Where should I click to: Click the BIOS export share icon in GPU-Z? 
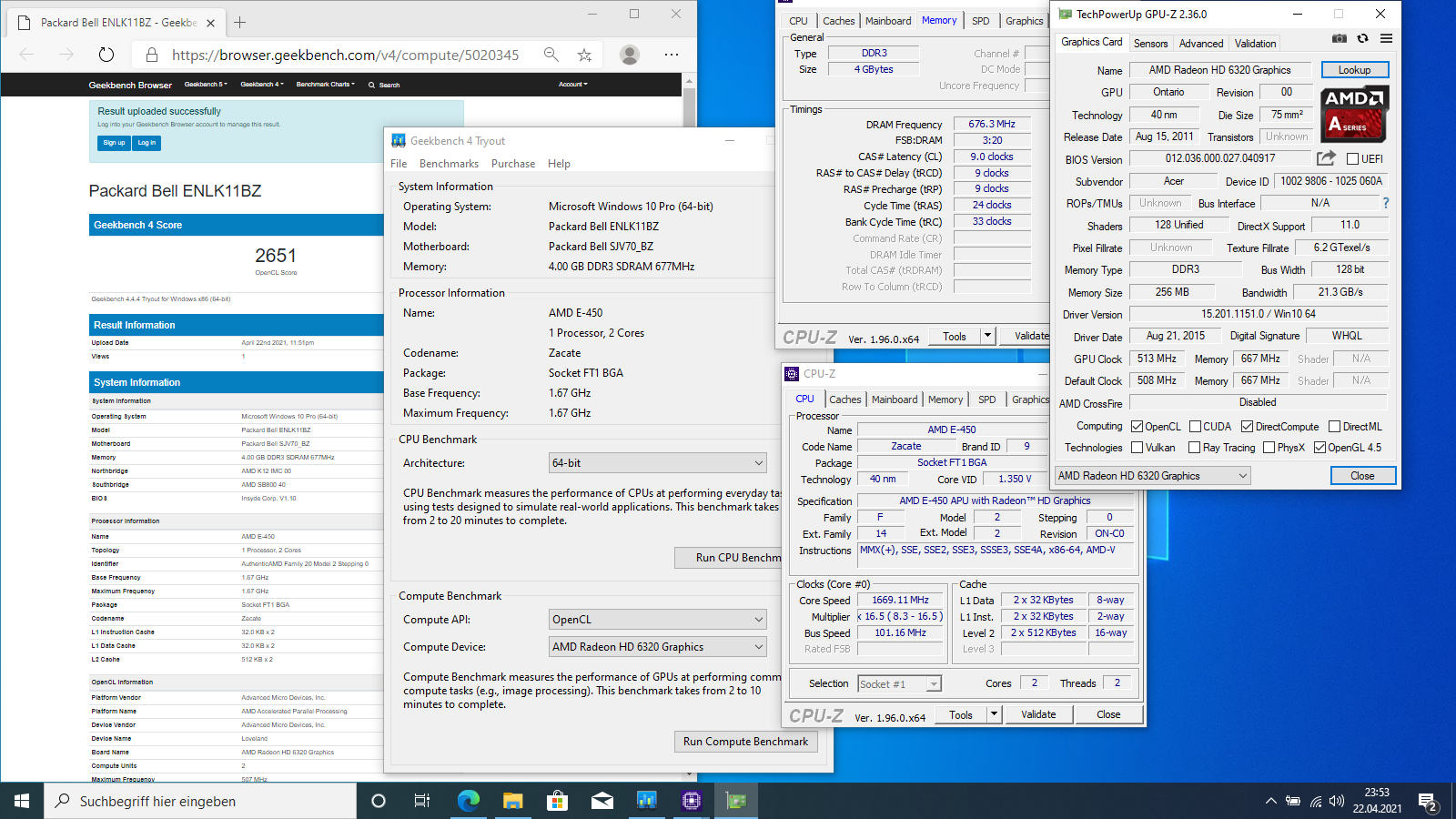point(1326,157)
